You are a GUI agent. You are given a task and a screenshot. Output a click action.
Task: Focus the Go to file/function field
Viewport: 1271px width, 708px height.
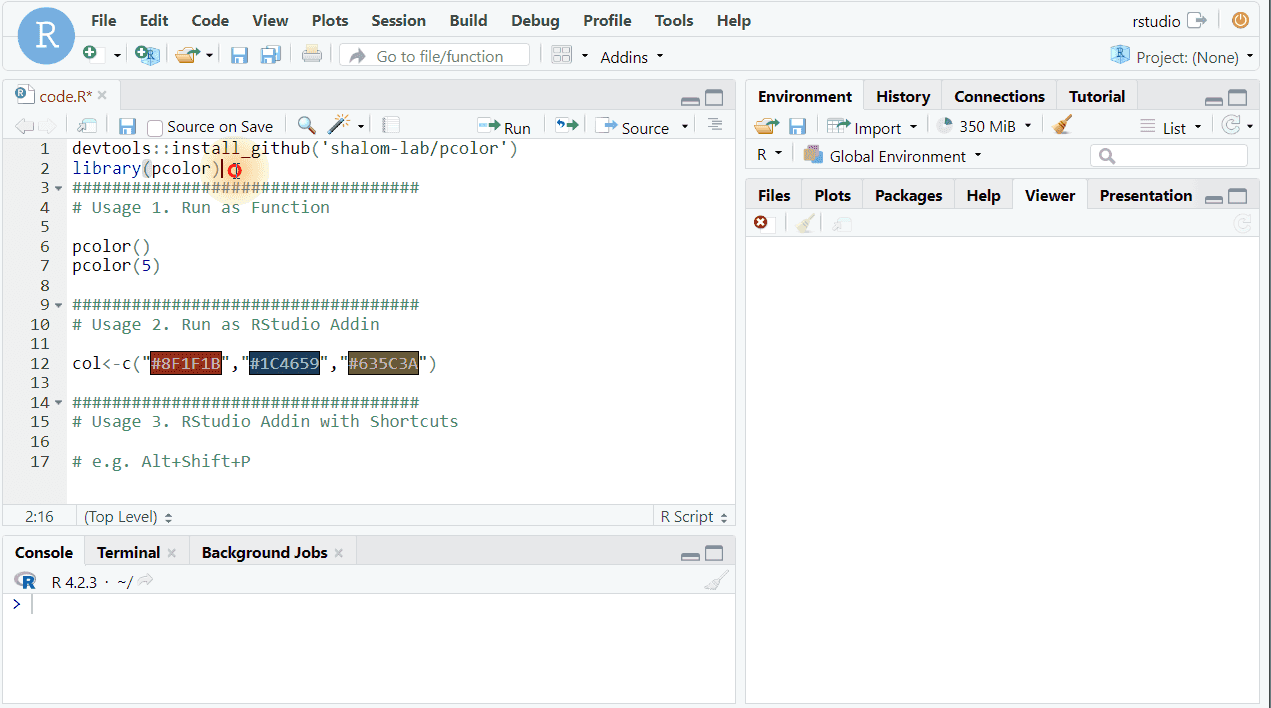[434, 56]
